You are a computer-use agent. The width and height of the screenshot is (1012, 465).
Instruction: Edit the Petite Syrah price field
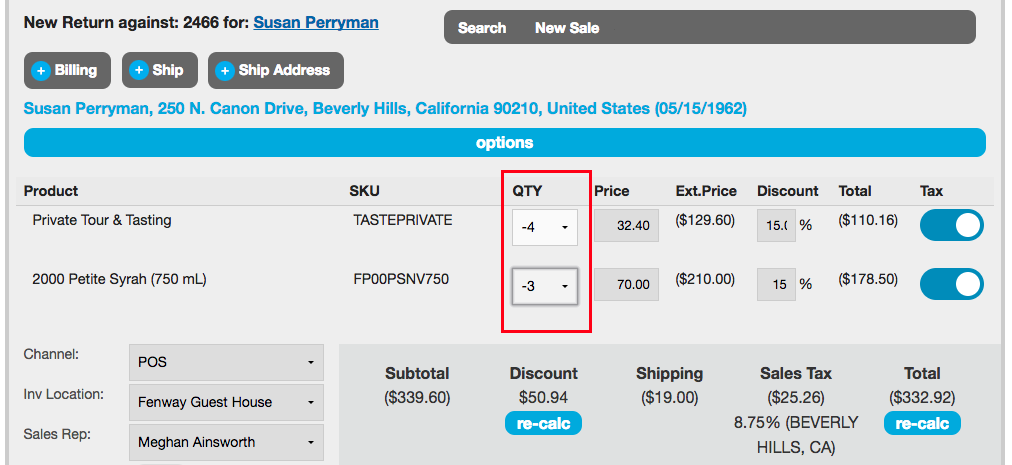click(x=627, y=285)
